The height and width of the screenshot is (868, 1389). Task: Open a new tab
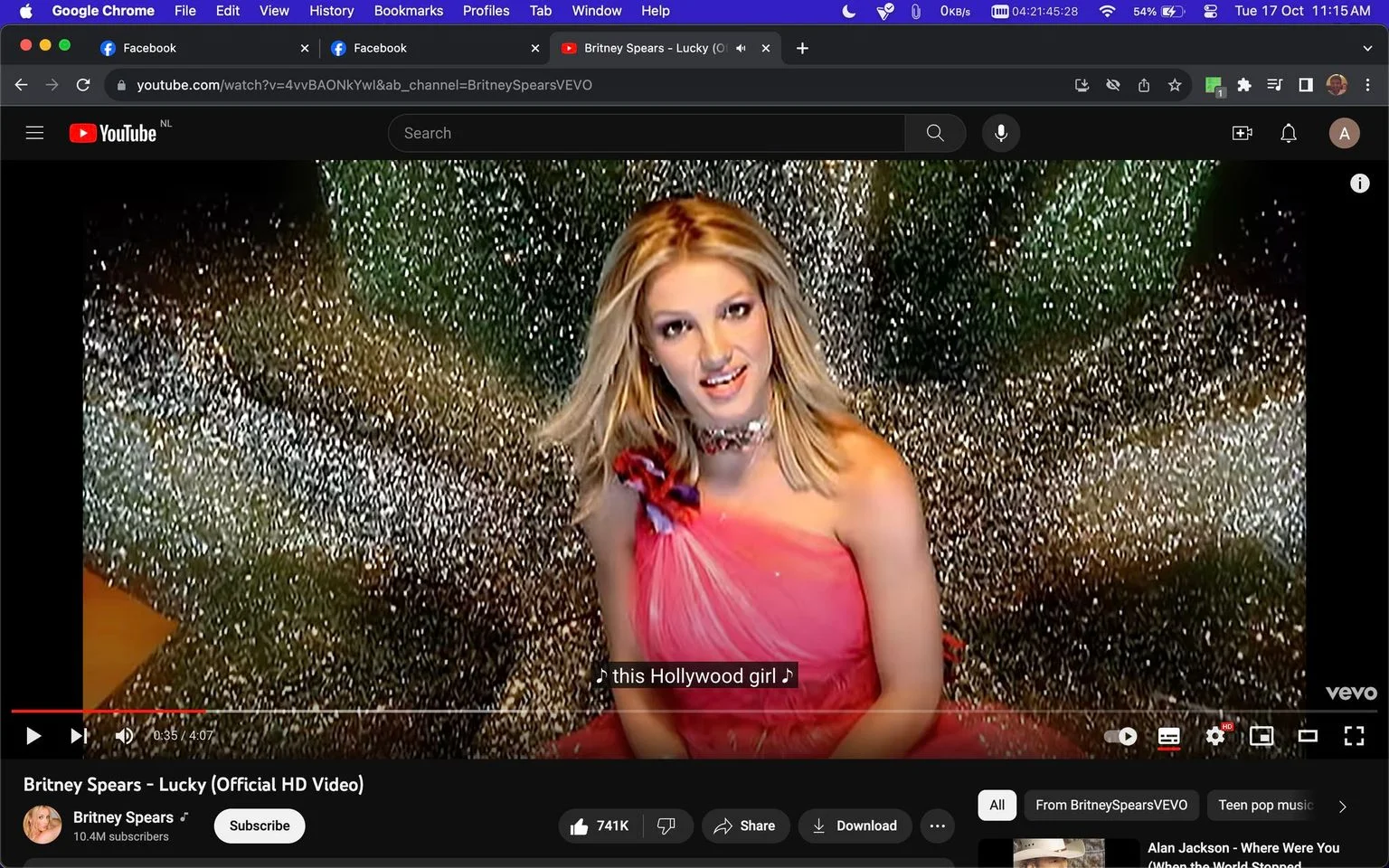(x=802, y=48)
